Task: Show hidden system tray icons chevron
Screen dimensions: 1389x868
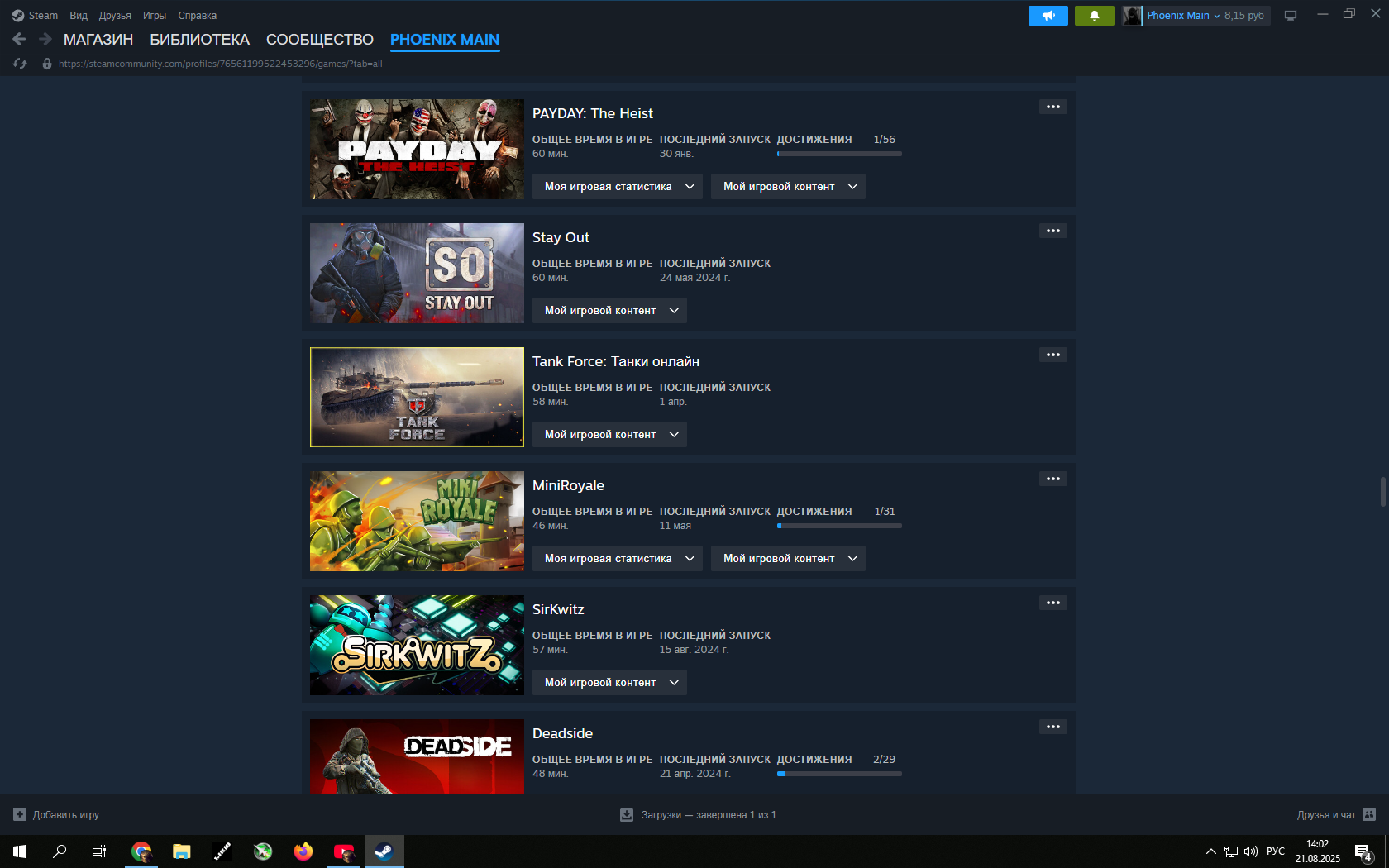Action: (1211, 851)
